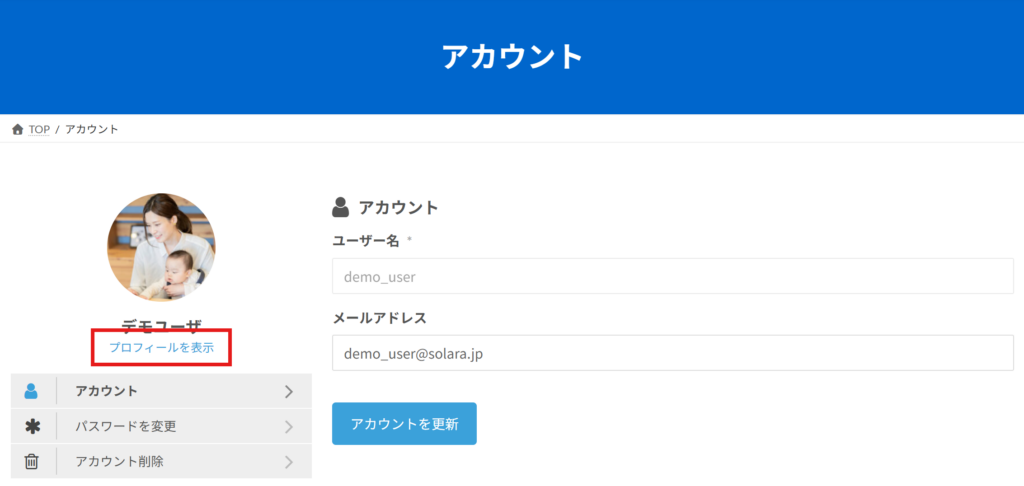1024x486 pixels.
Task: Go to the TOP breadcrumb link
Action: [x=39, y=130]
